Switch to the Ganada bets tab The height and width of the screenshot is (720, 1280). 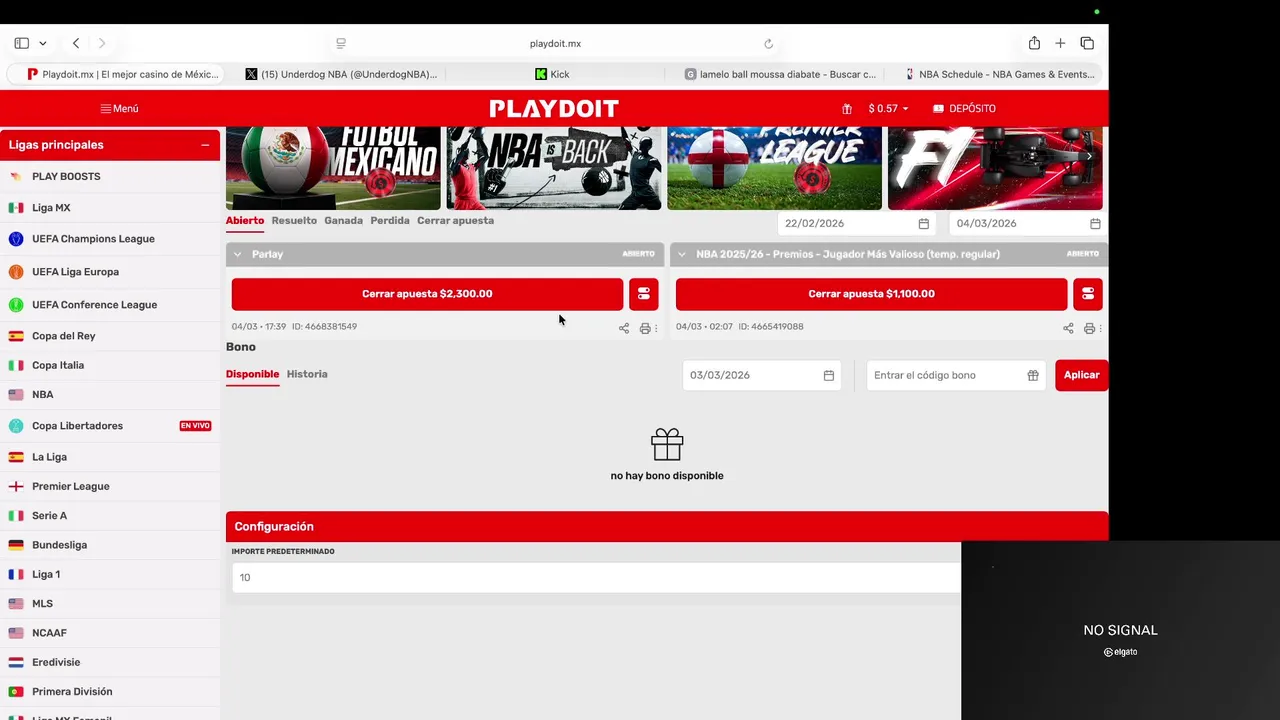tap(343, 220)
